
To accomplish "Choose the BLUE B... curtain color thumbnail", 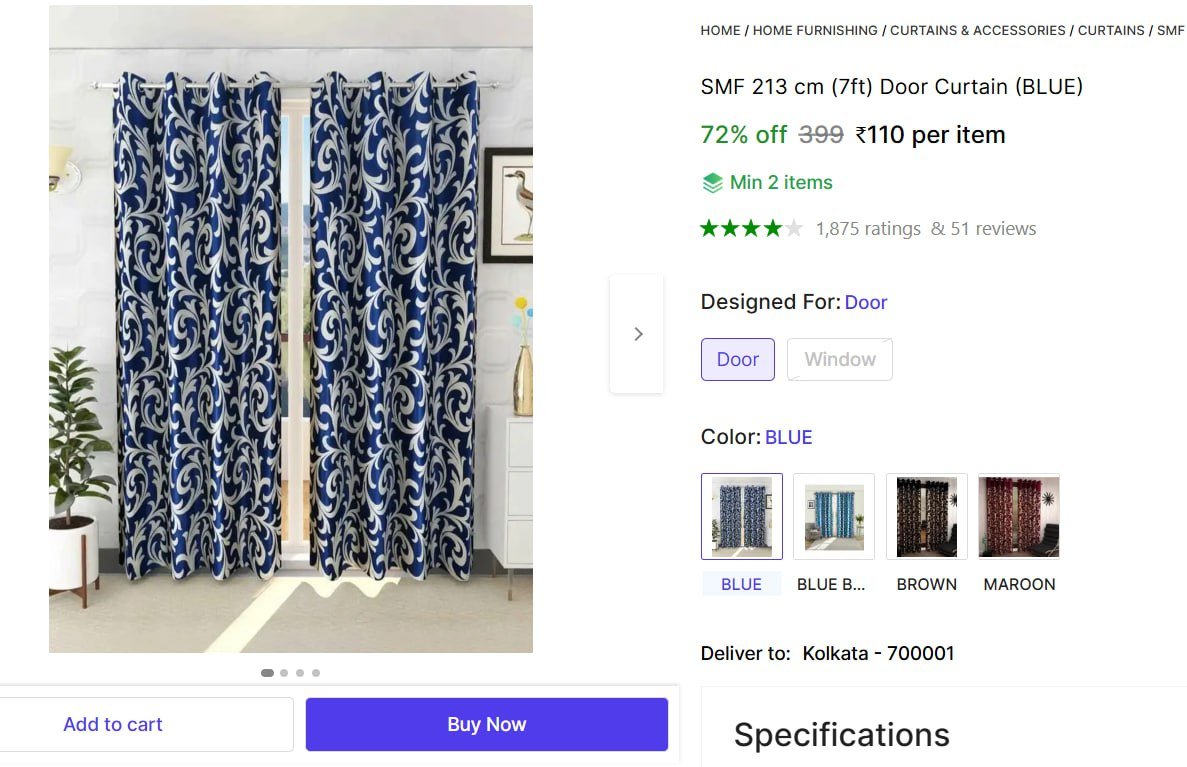I will [x=834, y=516].
